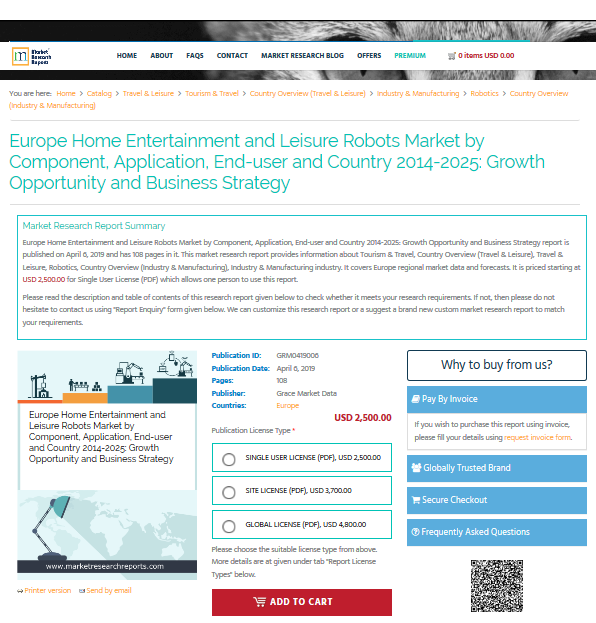
Task: Click 0 items USD 0.00 cart link
Action: click(486, 56)
